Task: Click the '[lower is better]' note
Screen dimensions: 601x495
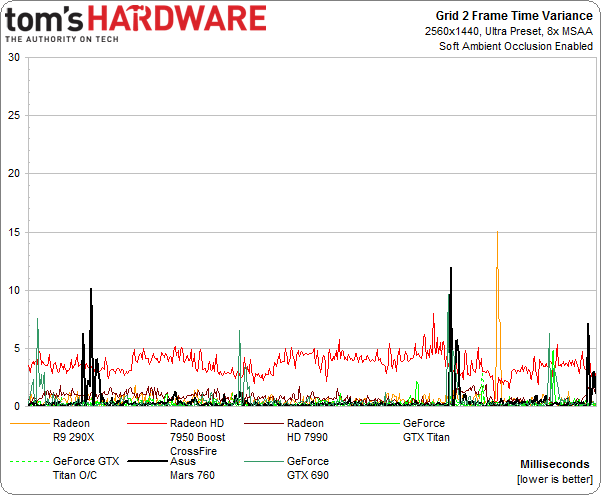Action: pos(555,479)
